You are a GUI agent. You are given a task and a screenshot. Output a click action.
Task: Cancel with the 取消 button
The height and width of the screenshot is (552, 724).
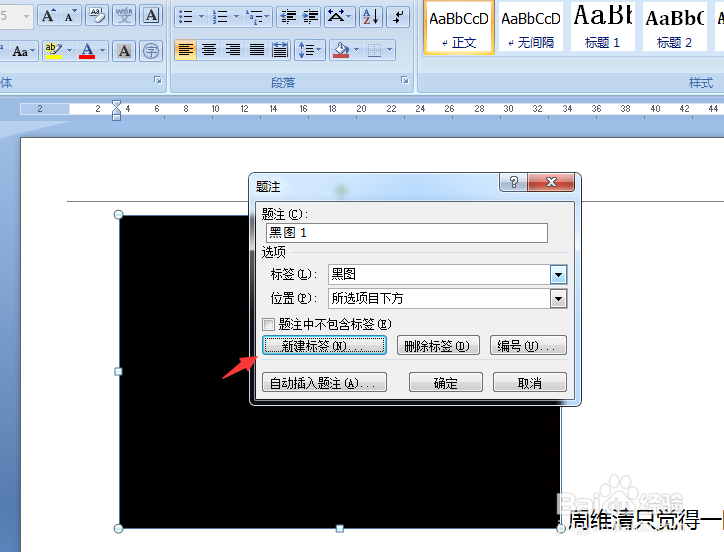pyautogui.click(x=530, y=382)
